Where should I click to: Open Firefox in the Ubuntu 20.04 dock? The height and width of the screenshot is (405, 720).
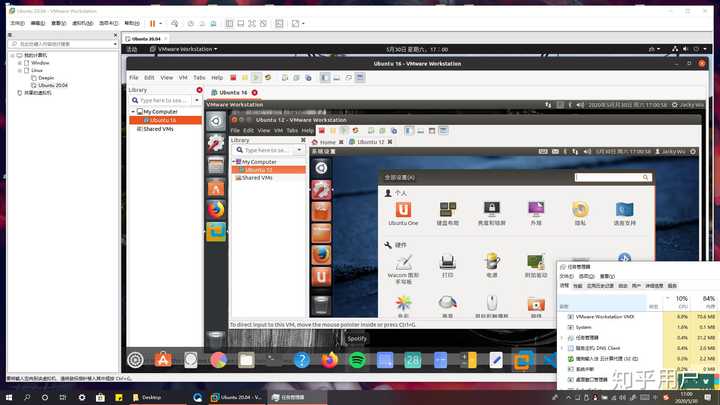(x=329, y=360)
